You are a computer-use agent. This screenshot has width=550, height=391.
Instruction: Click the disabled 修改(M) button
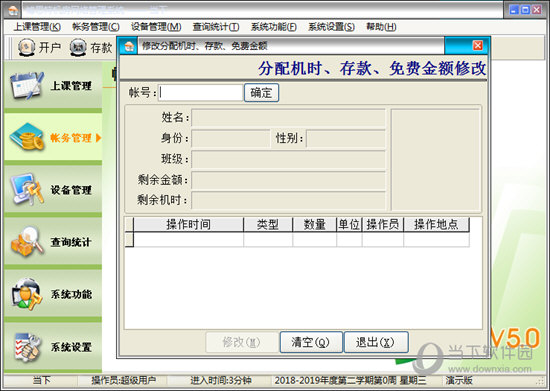(x=241, y=342)
